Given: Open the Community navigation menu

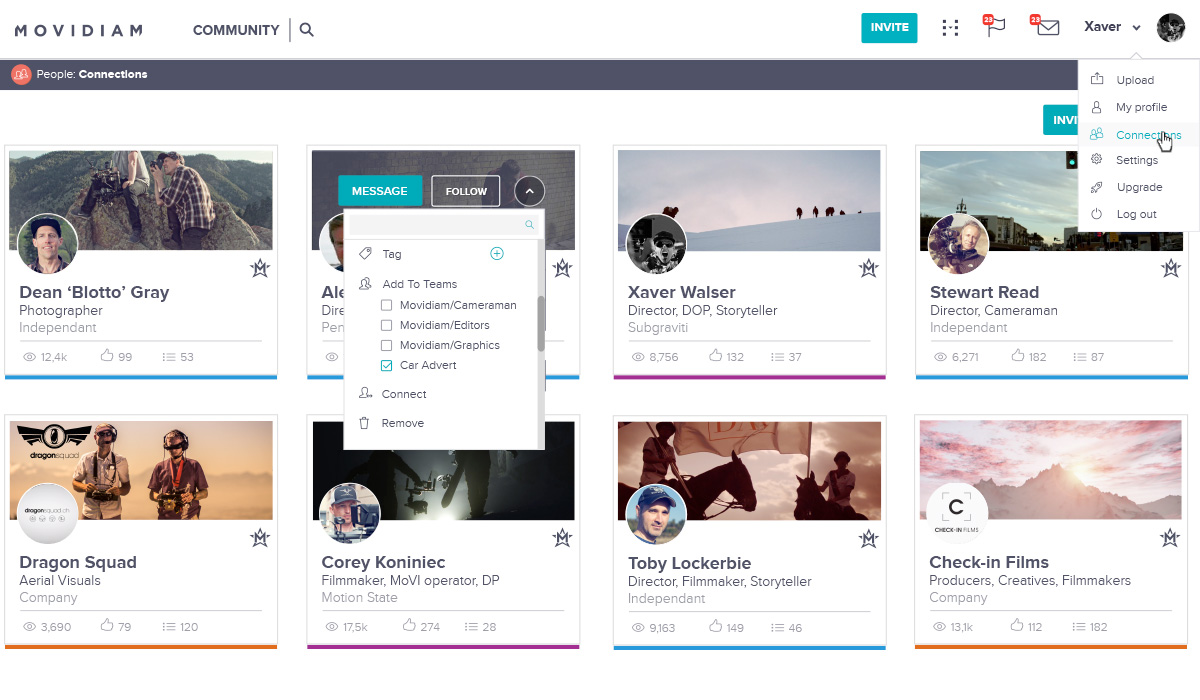Looking at the screenshot, I should pyautogui.click(x=236, y=30).
